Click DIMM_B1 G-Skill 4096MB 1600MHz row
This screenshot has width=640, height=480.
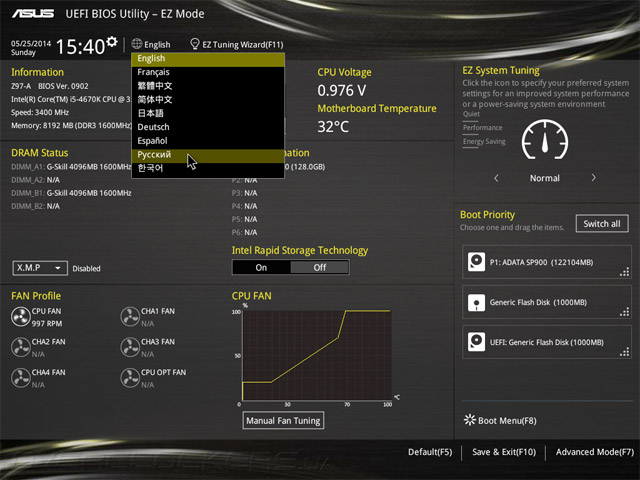click(x=71, y=193)
